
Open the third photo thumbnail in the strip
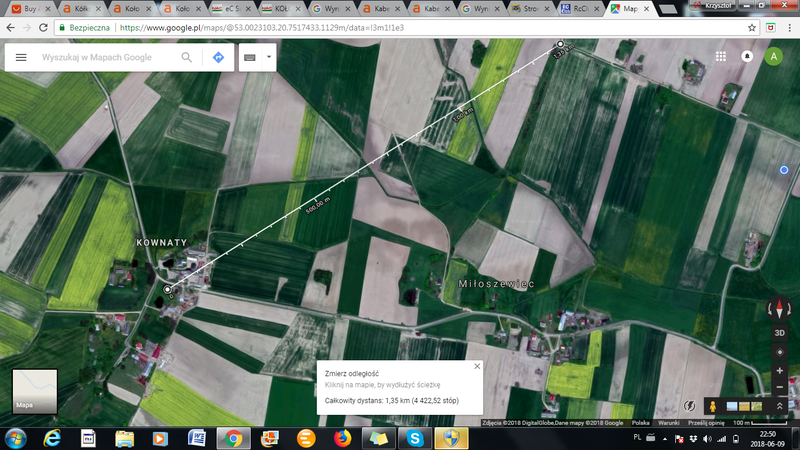point(756,406)
